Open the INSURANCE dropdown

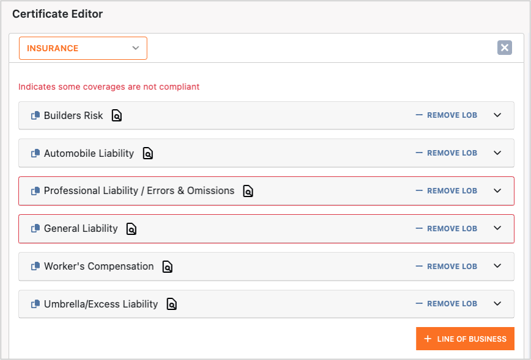coord(83,48)
